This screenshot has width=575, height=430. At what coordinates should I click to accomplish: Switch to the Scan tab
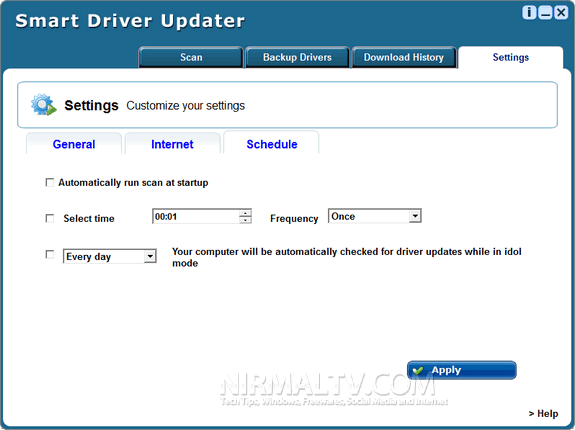coord(191,57)
